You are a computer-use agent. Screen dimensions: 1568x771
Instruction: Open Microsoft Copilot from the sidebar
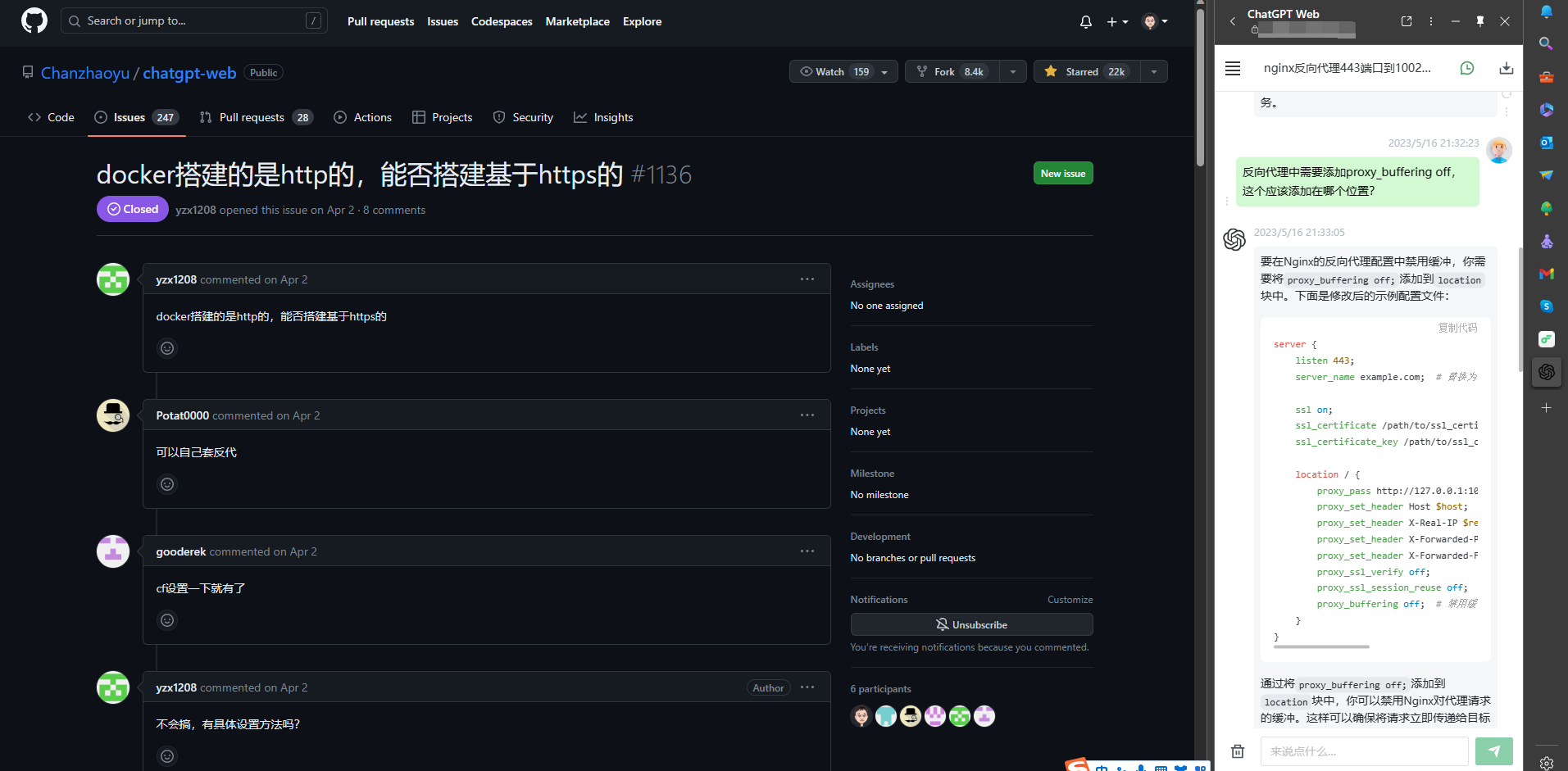(1547, 110)
